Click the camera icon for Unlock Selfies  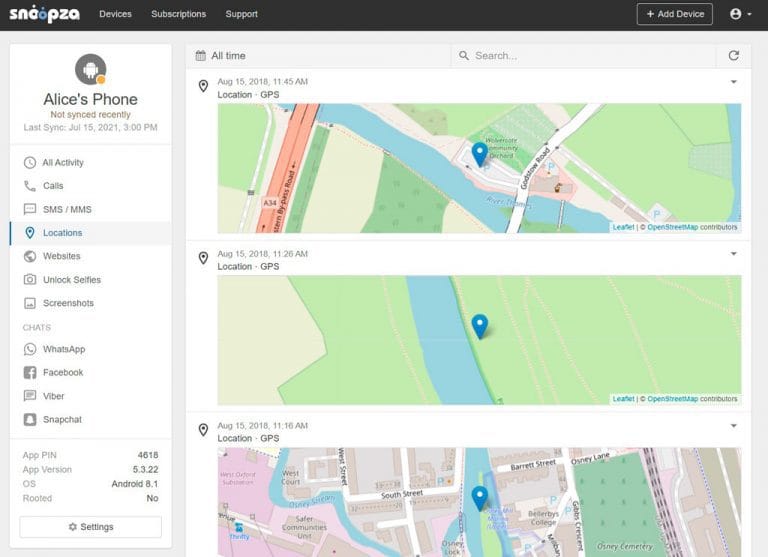[x=30, y=279]
